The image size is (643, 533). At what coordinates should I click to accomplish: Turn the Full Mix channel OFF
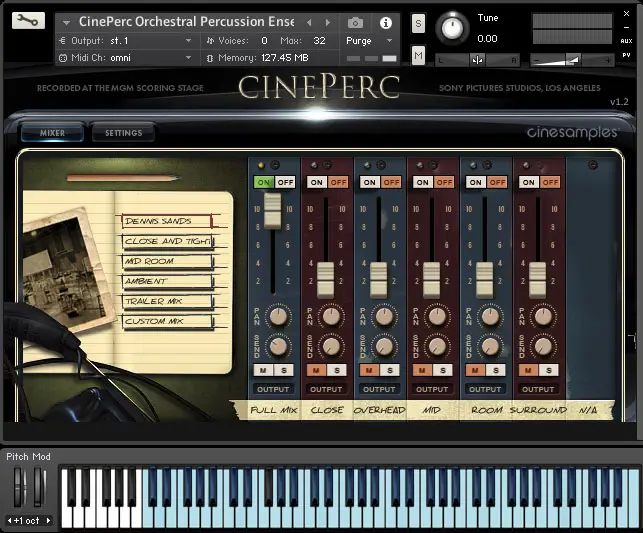tap(285, 182)
